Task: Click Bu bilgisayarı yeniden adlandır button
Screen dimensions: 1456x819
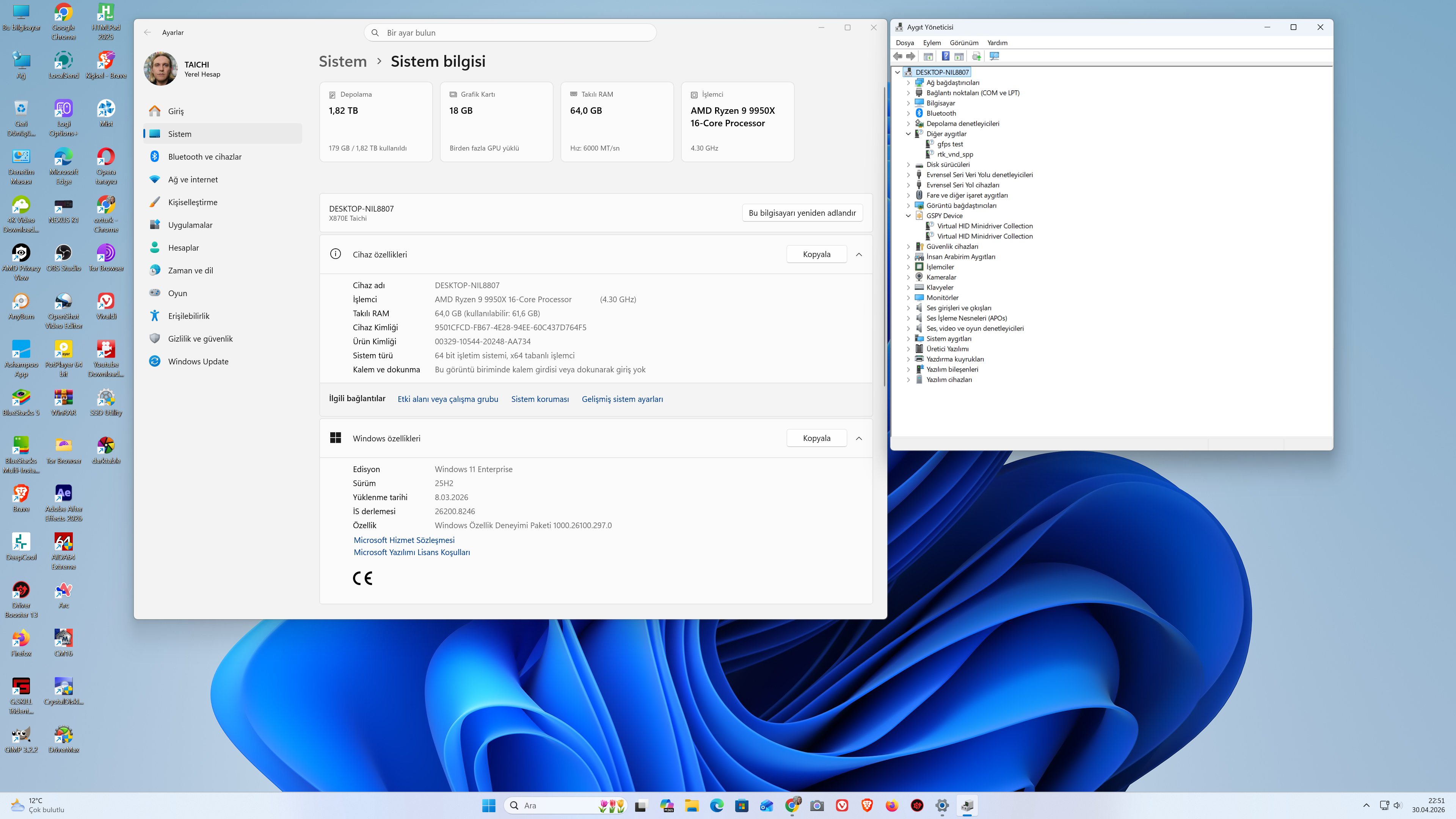Action: pyautogui.click(x=802, y=213)
